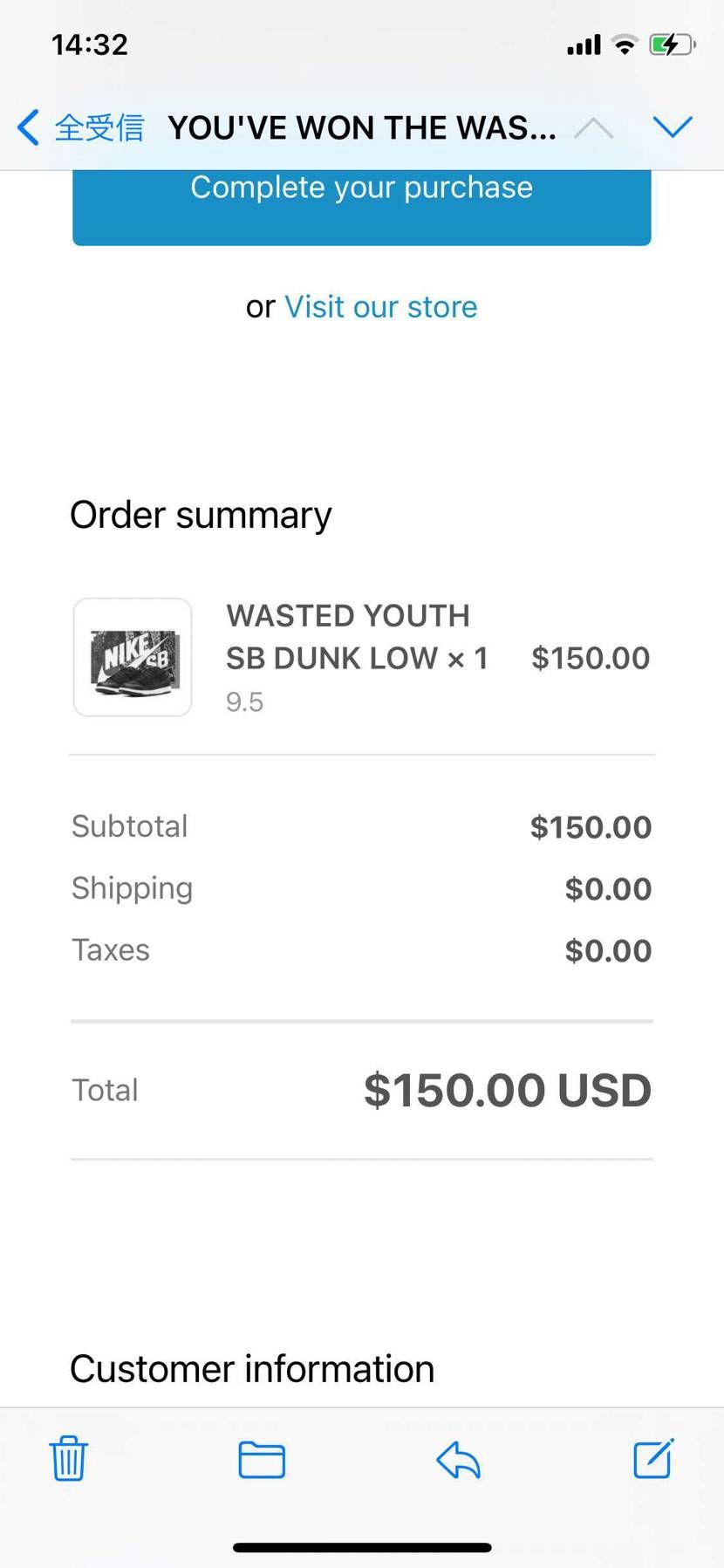Tap the Wi-Fi status icon
The width and height of the screenshot is (724, 1568).
(625, 45)
